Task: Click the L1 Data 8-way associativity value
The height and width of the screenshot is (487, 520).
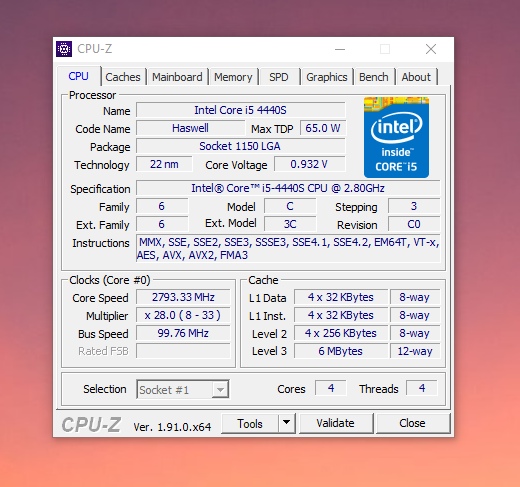Action: pos(415,297)
